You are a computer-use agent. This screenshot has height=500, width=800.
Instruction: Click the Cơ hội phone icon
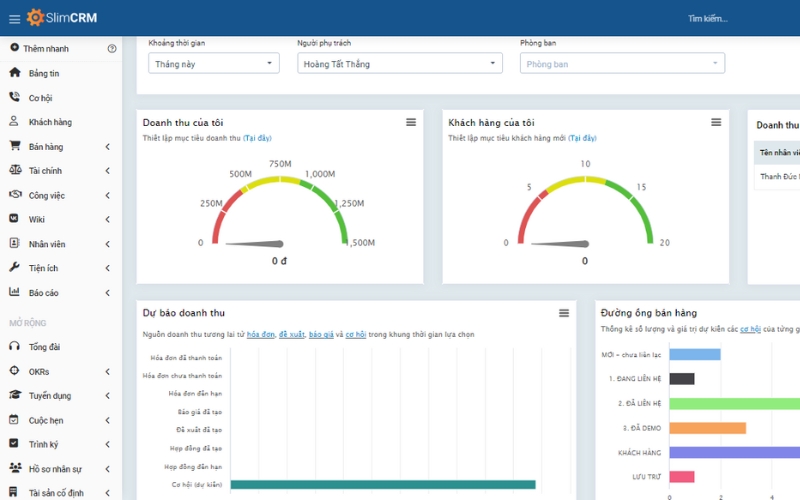[x=14, y=97]
